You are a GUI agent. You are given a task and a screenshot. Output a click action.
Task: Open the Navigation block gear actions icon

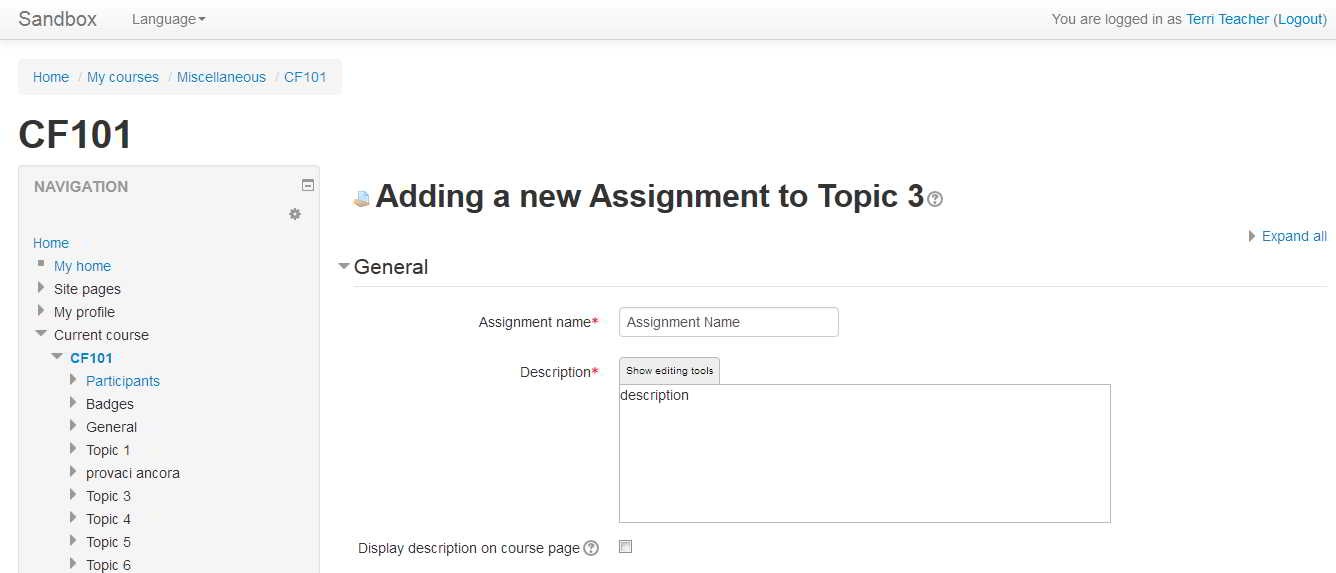(x=295, y=214)
